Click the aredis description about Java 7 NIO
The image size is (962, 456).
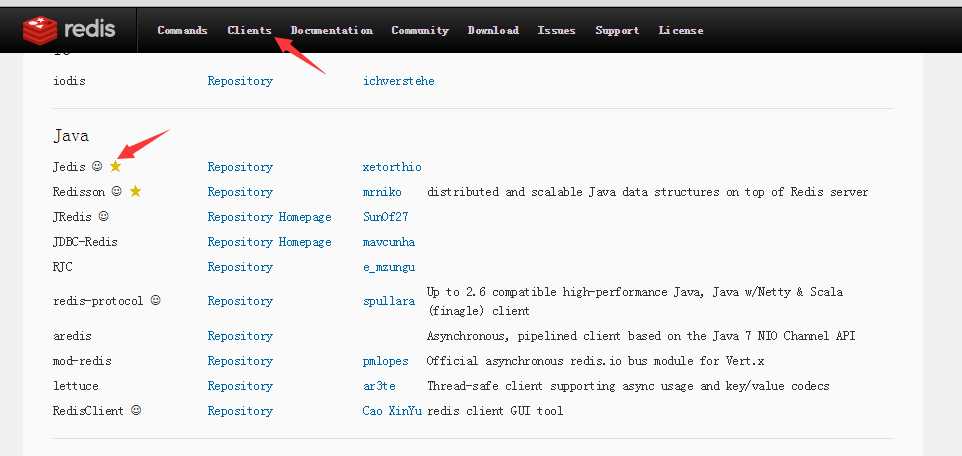point(641,336)
